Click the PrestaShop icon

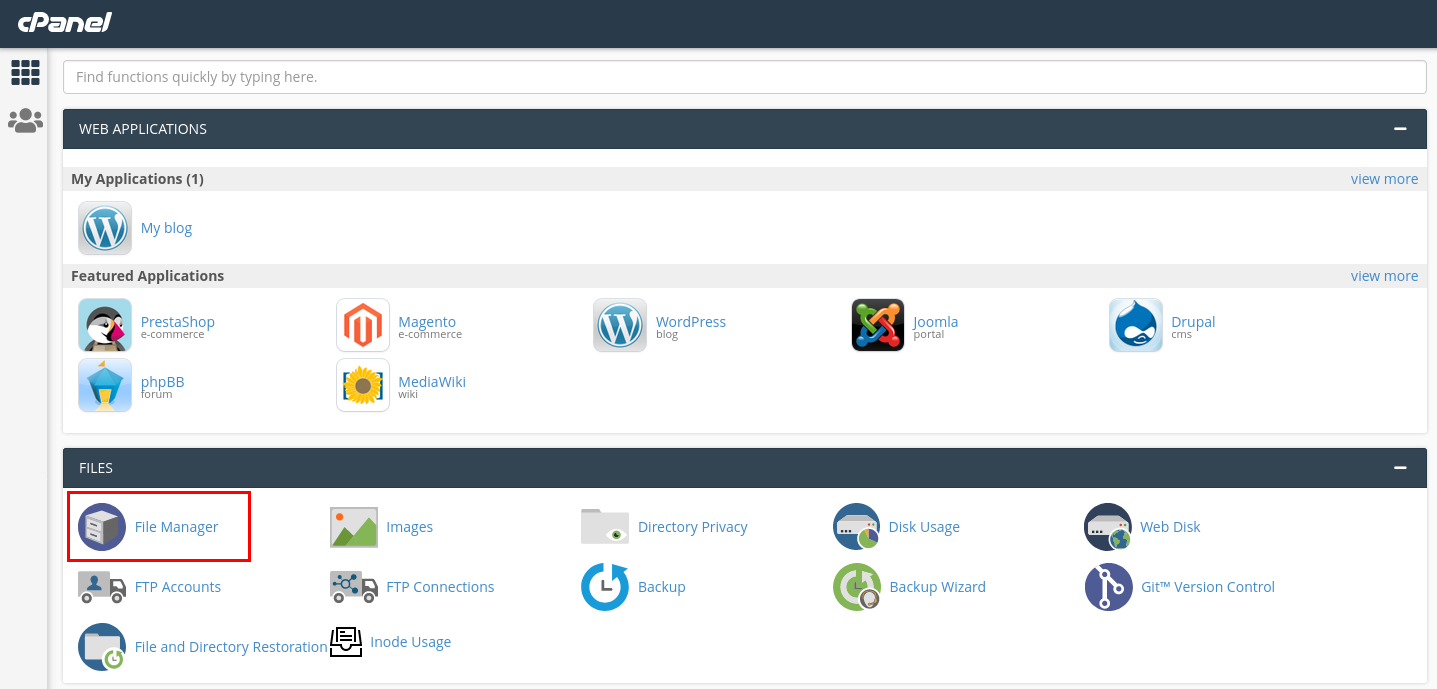105,325
